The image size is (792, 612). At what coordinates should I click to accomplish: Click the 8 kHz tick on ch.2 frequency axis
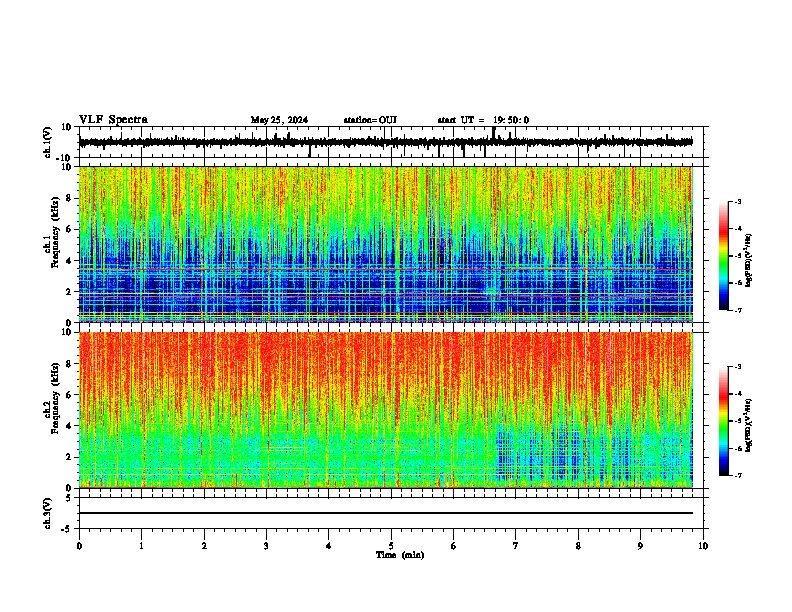(x=69, y=364)
